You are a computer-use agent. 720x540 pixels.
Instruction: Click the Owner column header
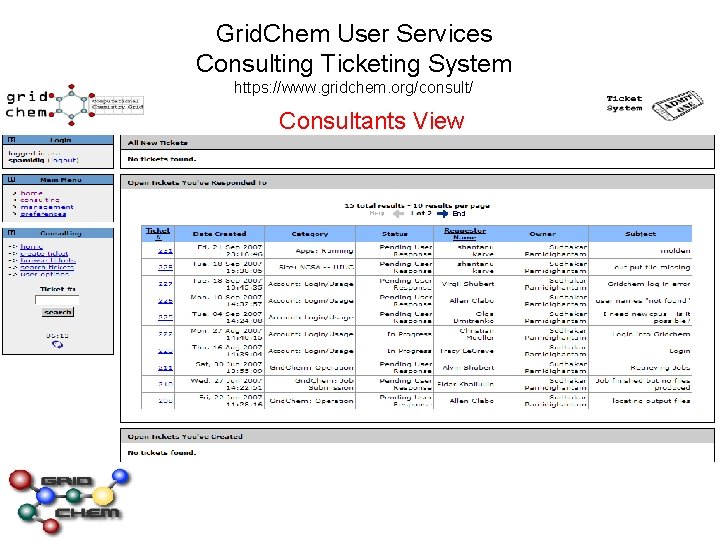coord(542,234)
